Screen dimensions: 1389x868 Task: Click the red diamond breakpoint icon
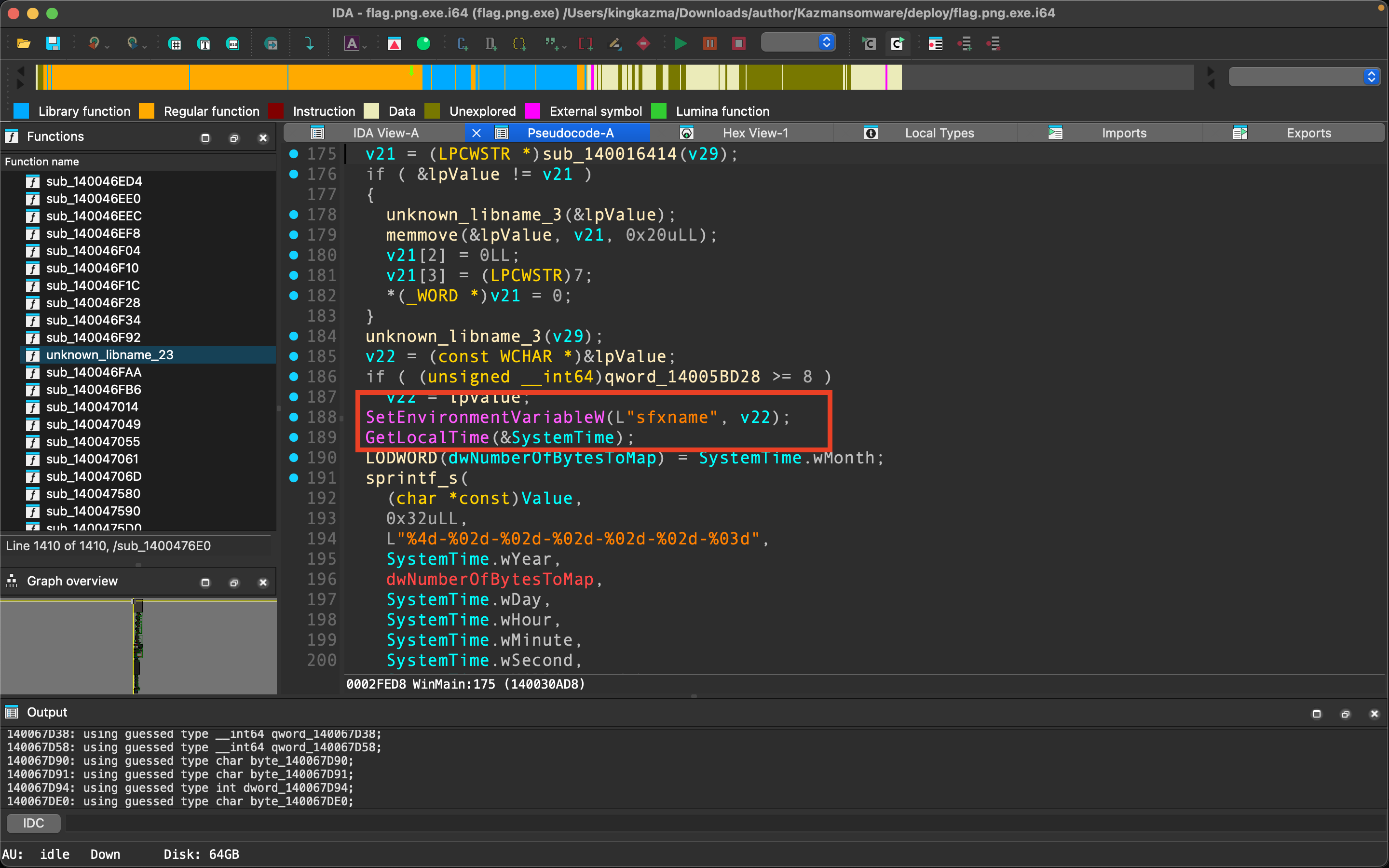pos(643,43)
